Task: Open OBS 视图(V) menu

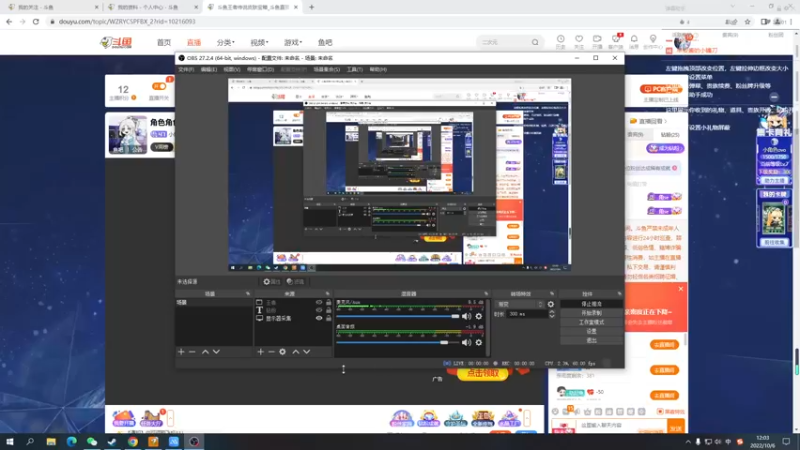Action: coord(232,69)
